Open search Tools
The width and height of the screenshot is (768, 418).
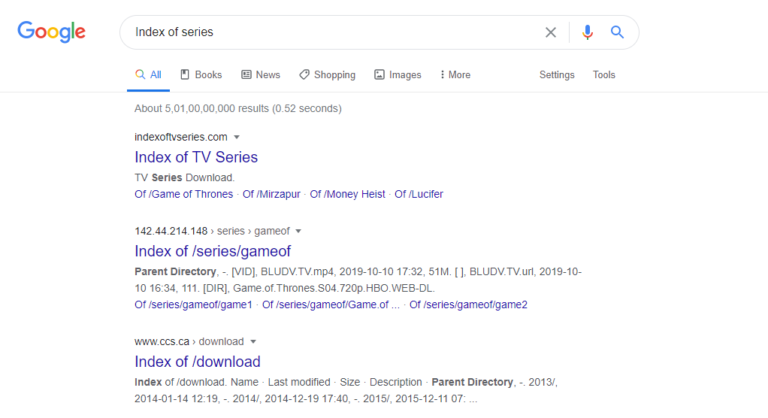pyautogui.click(x=604, y=74)
